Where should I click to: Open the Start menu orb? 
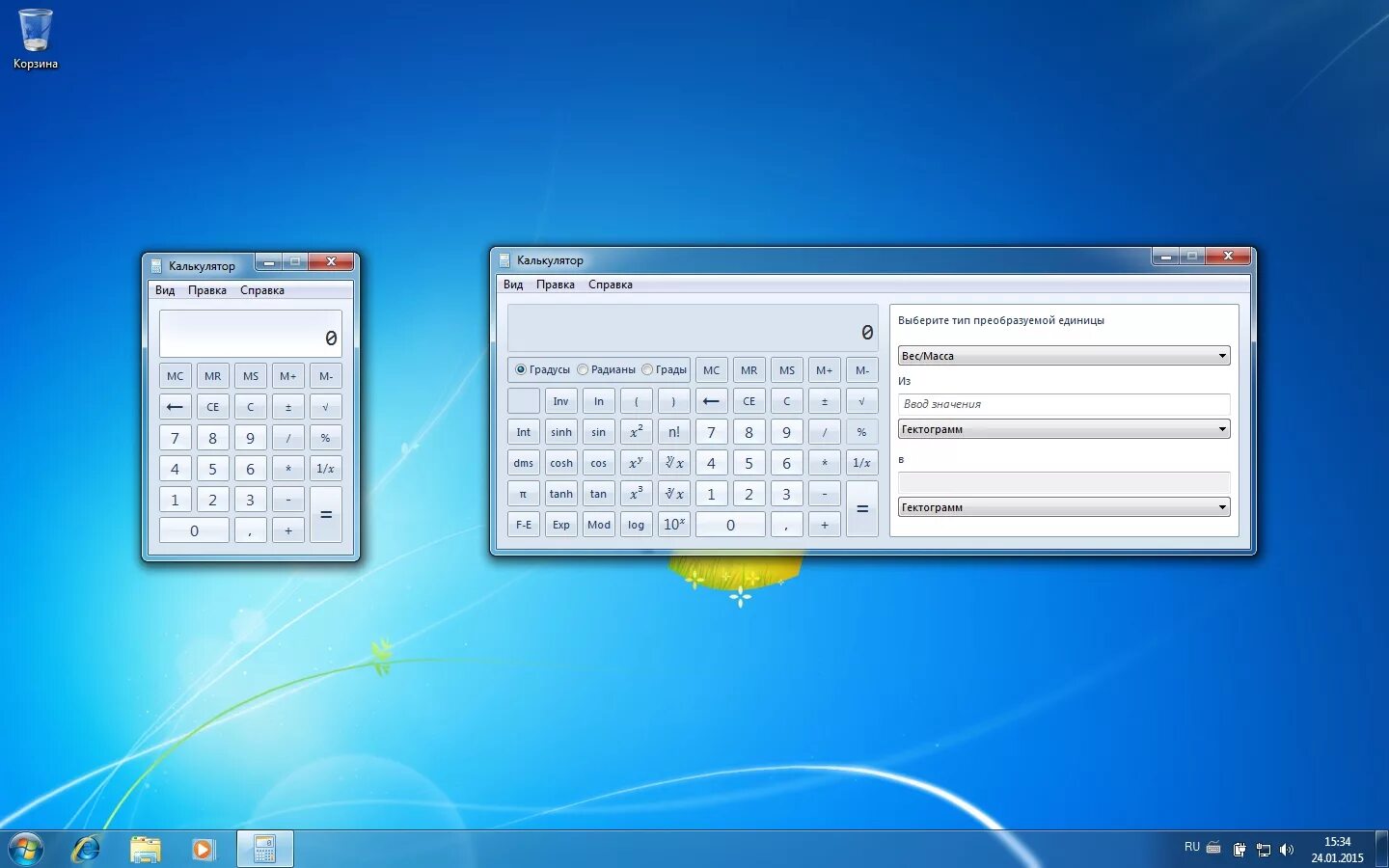tap(26, 850)
